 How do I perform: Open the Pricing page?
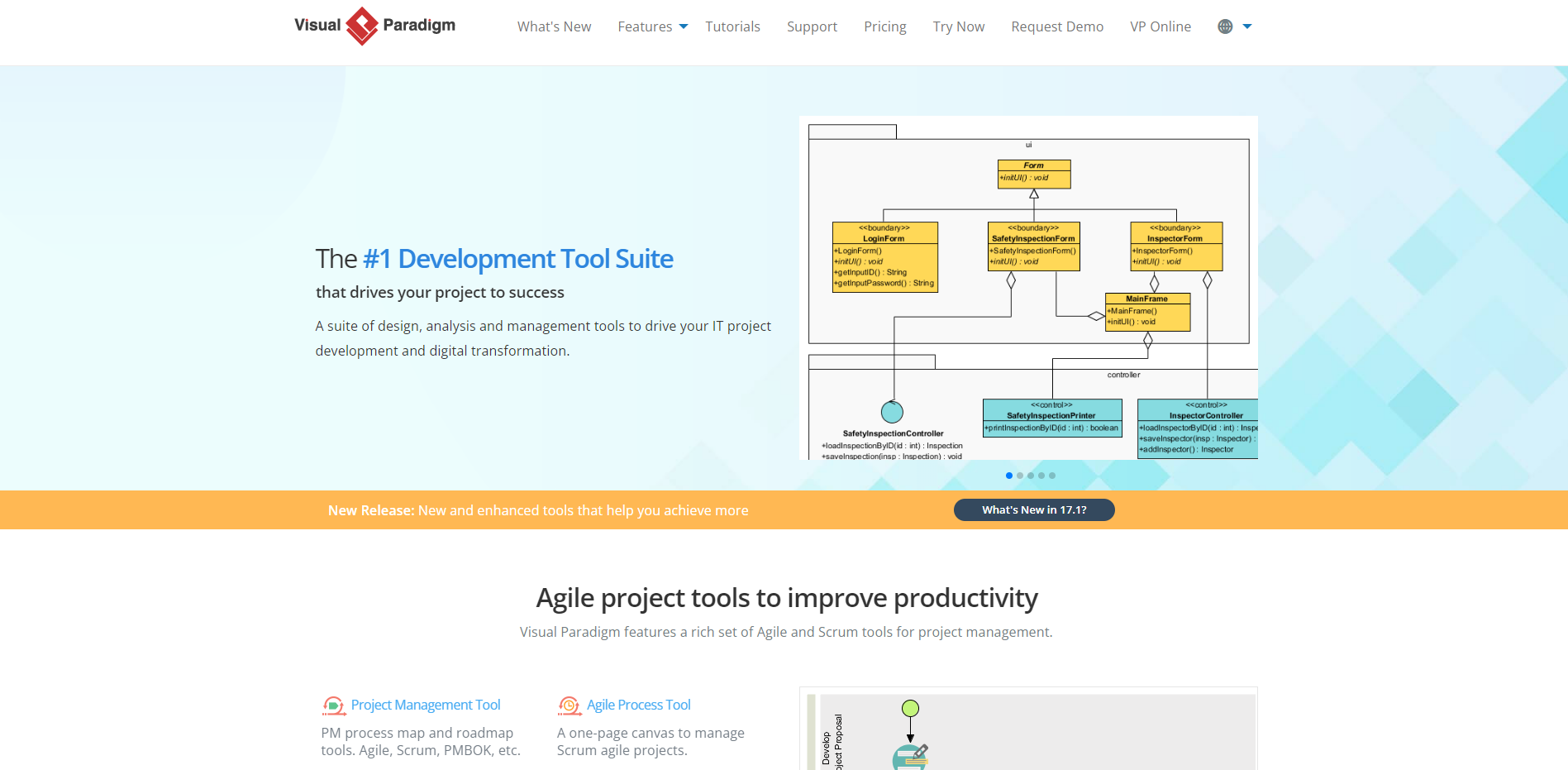tap(884, 26)
